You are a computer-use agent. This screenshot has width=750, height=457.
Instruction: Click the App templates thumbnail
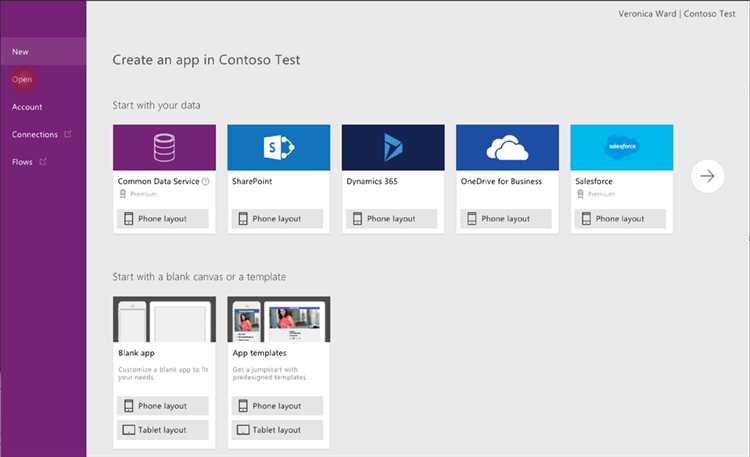(x=279, y=319)
